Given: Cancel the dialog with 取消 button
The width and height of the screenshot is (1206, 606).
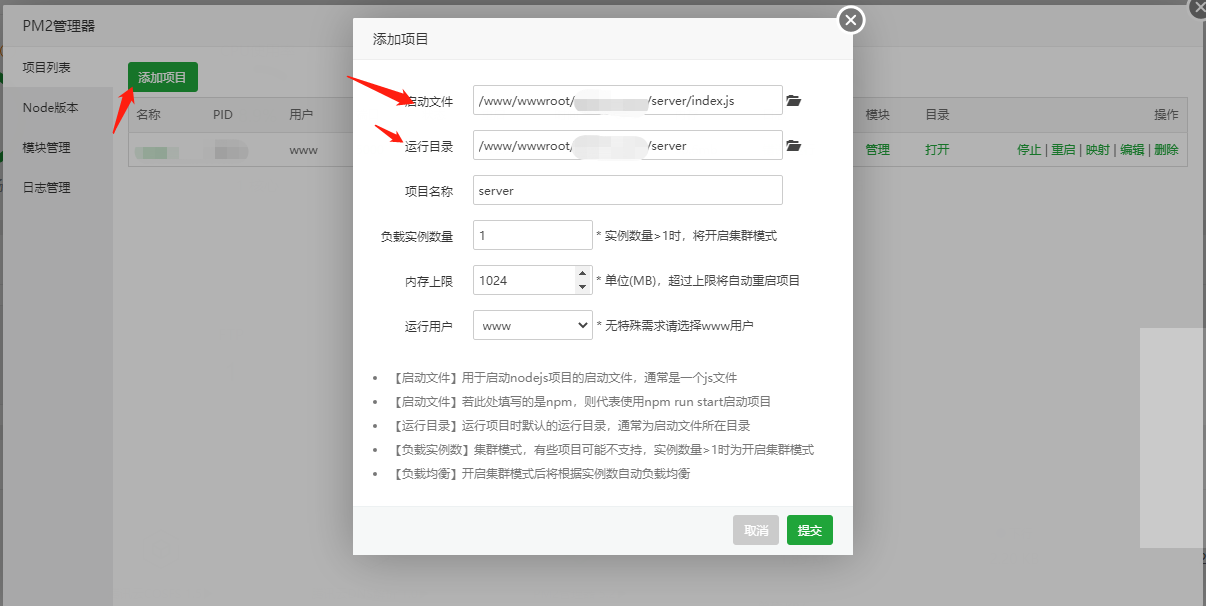Looking at the screenshot, I should point(756,530).
